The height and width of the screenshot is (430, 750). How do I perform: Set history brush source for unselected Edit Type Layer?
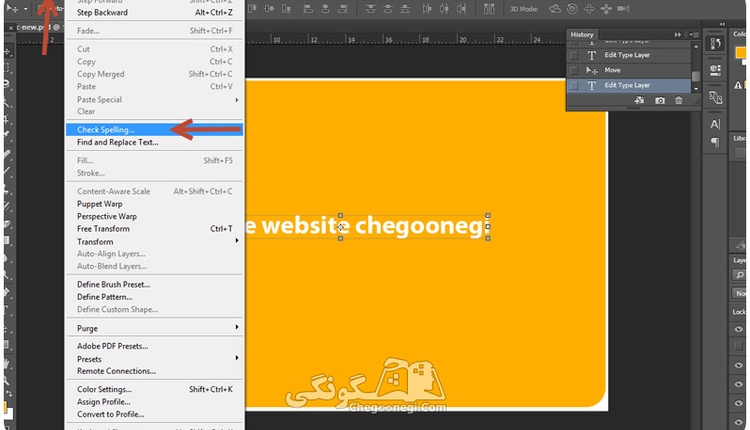574,55
